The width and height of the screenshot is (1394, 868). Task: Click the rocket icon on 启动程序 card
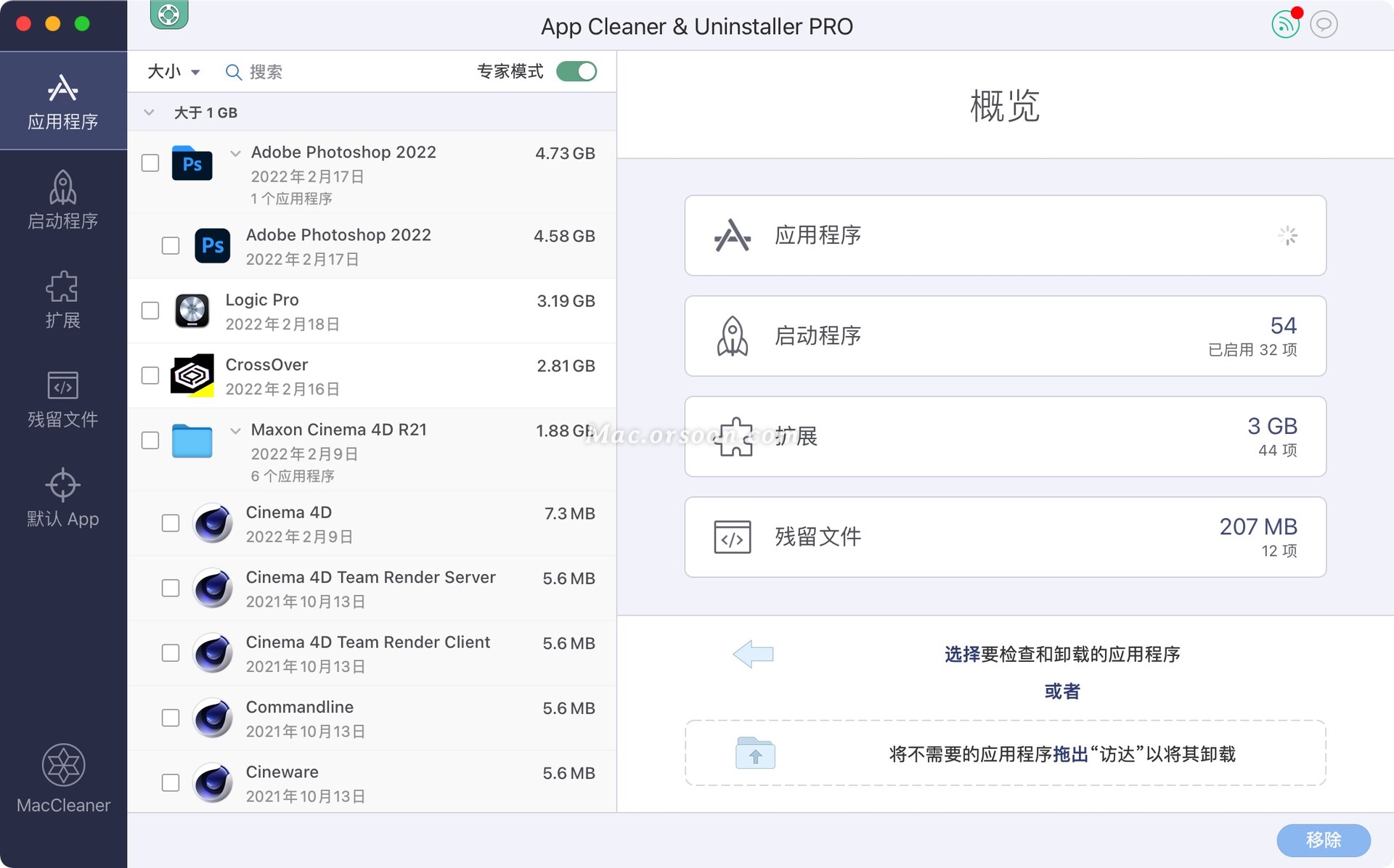click(x=732, y=335)
